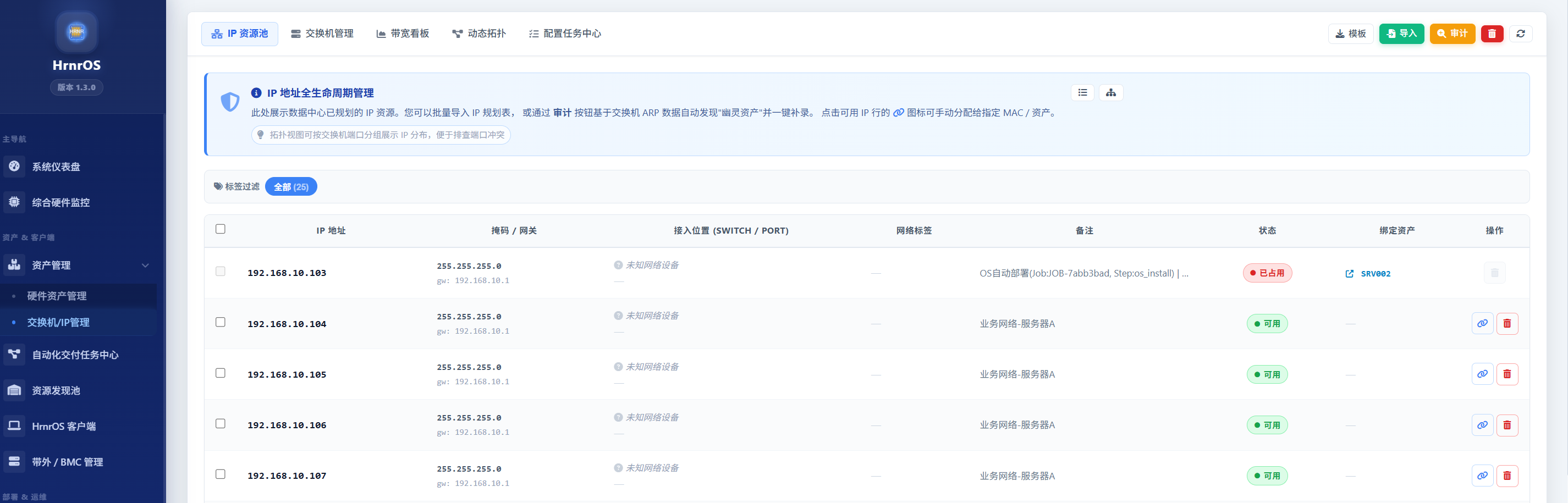
Task: Click the red delete trash icon in top toolbar
Action: pyautogui.click(x=1492, y=34)
